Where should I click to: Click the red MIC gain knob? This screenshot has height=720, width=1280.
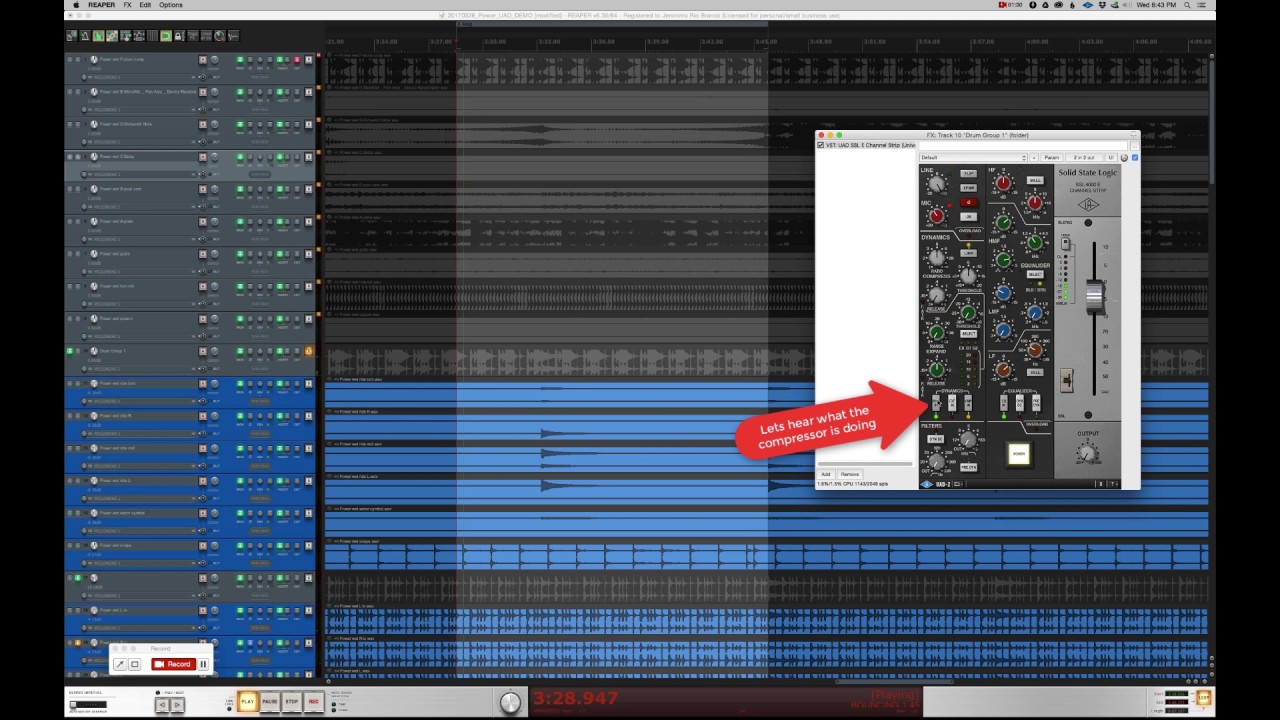point(937,215)
